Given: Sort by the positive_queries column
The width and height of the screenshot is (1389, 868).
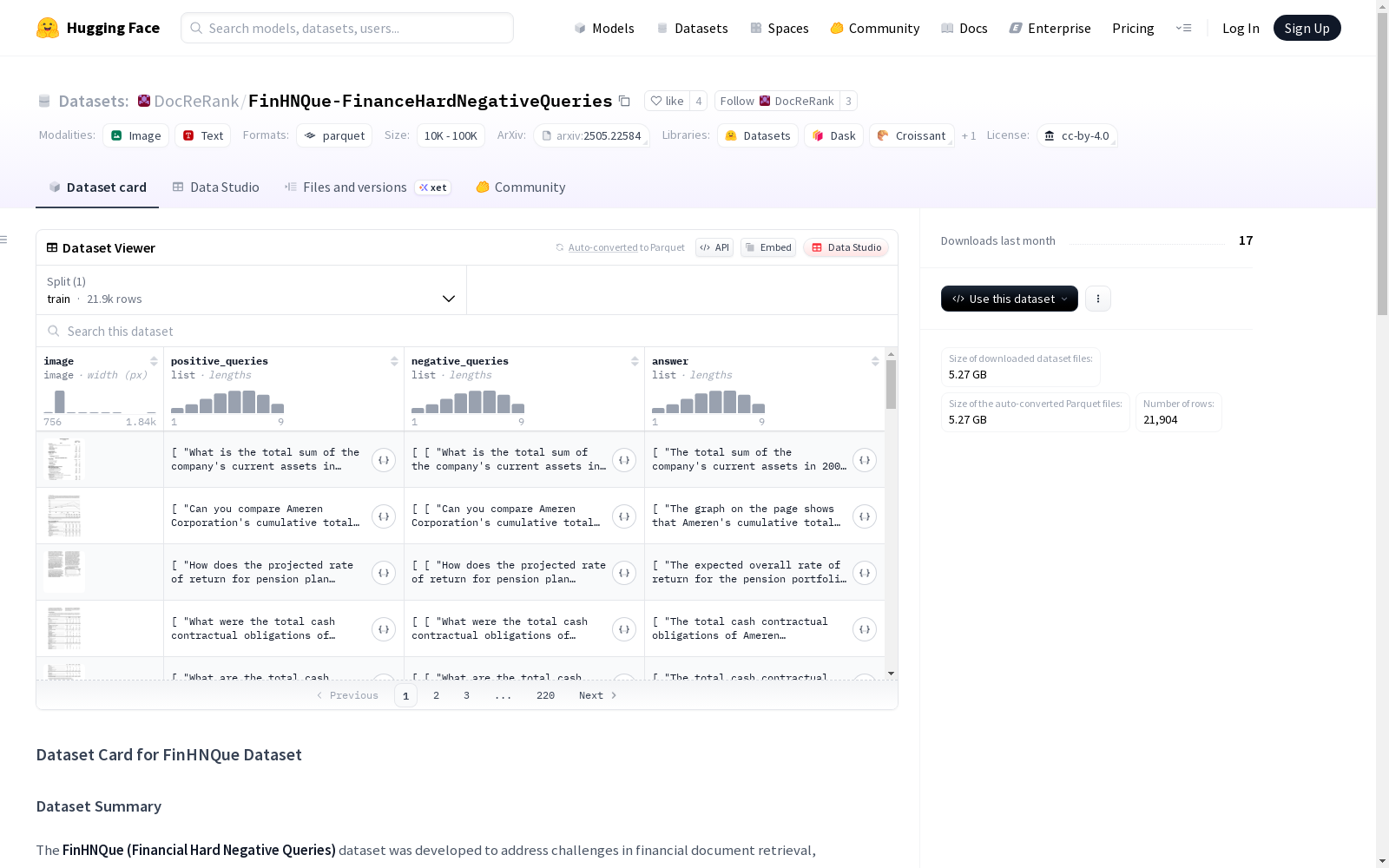Looking at the screenshot, I should click(x=394, y=361).
